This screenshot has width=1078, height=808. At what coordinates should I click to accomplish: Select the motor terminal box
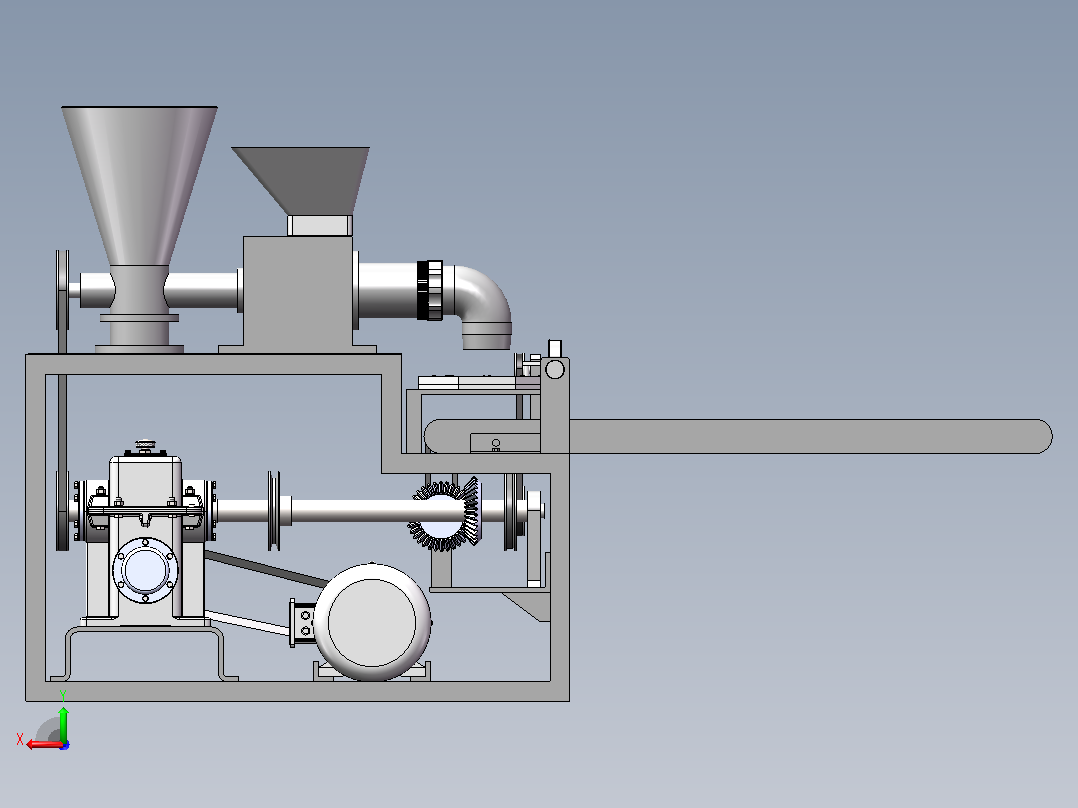[302, 623]
